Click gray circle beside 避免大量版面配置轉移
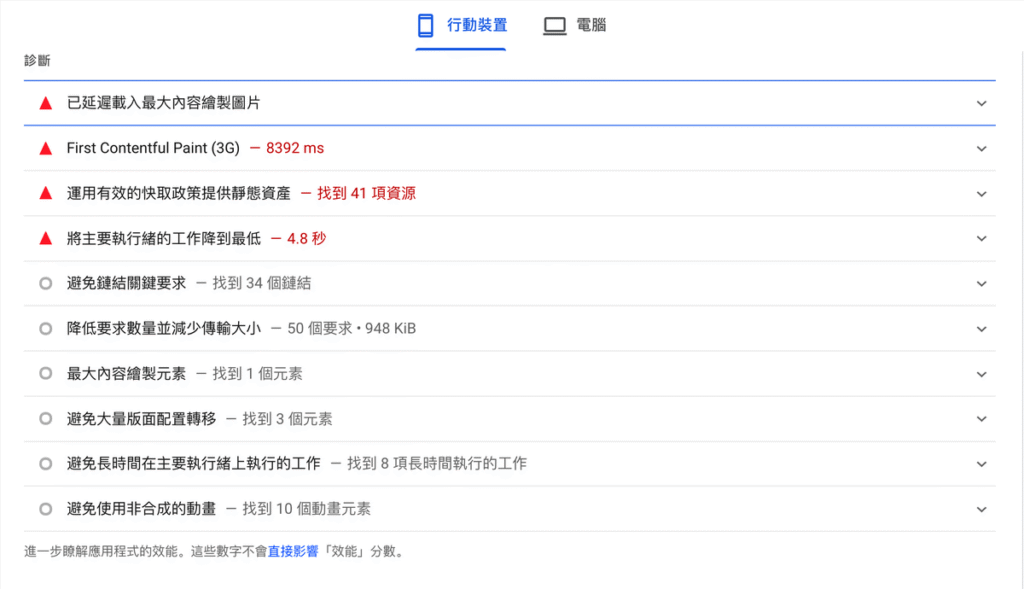 click(x=46, y=419)
